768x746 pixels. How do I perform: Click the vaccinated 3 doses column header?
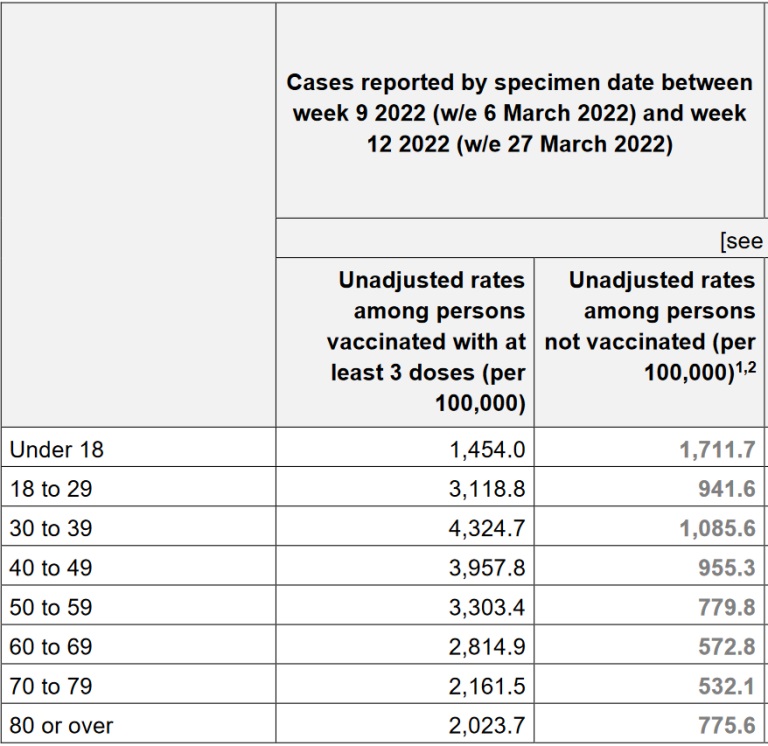[427, 342]
